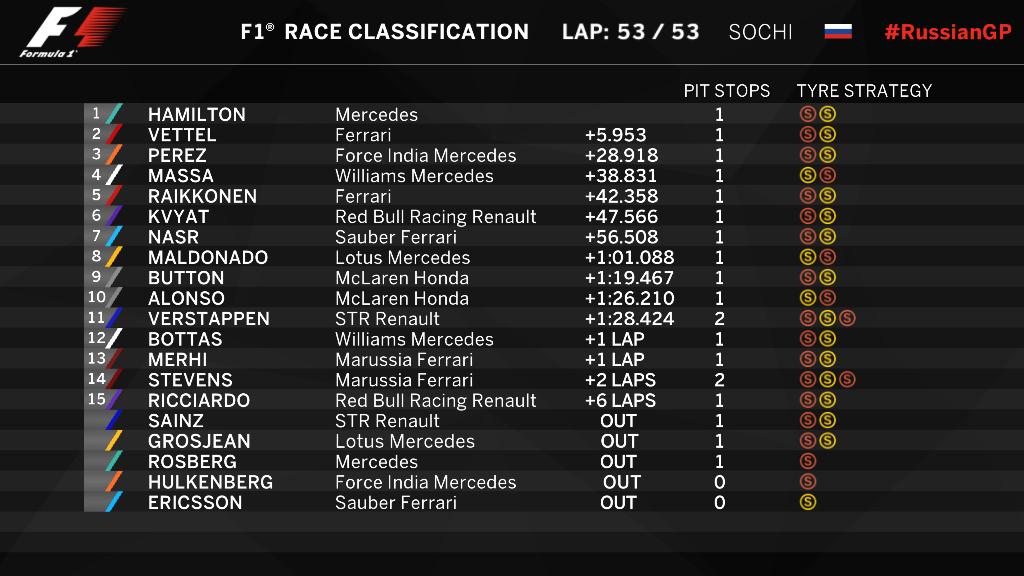
Task: Click Alonso's McLaren Honda team name
Action: click(402, 298)
